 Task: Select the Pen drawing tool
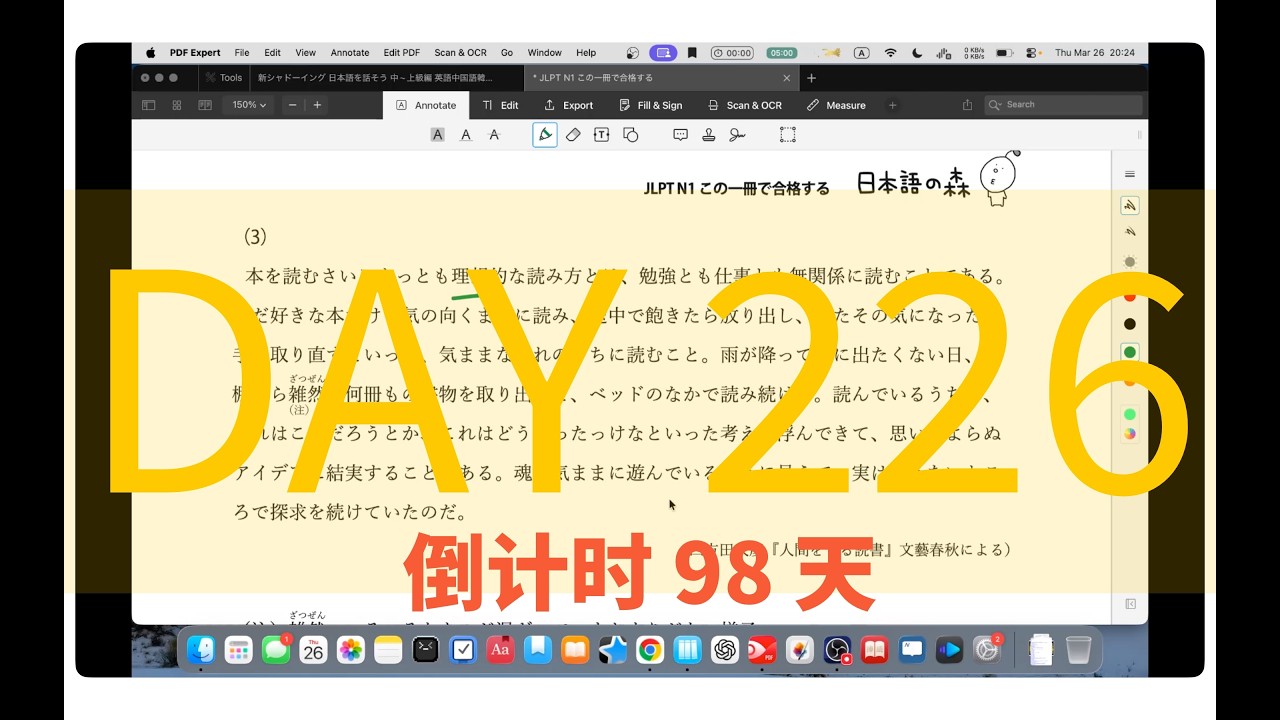point(545,134)
